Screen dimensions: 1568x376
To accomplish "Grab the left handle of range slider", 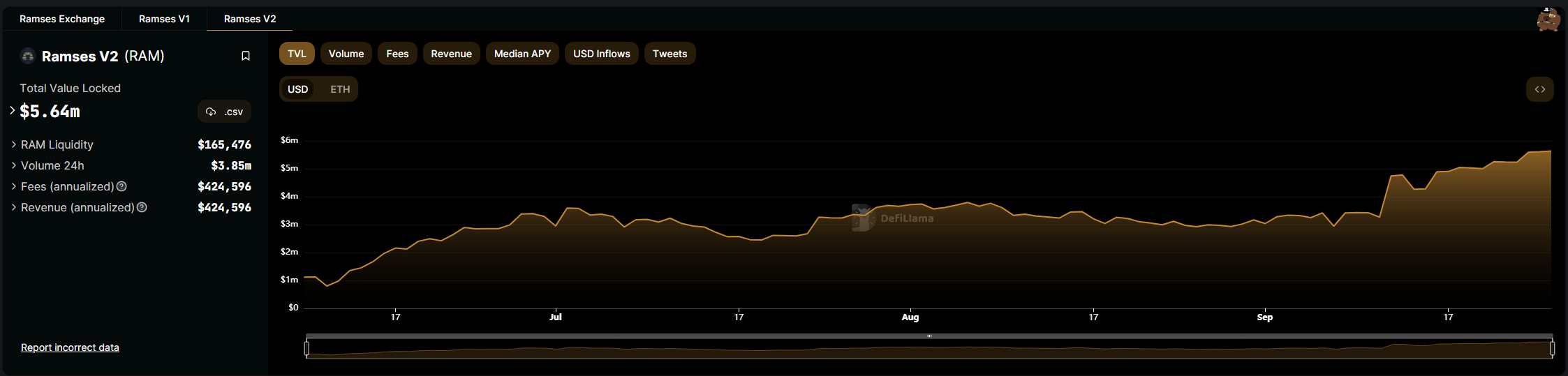I will click(x=306, y=347).
